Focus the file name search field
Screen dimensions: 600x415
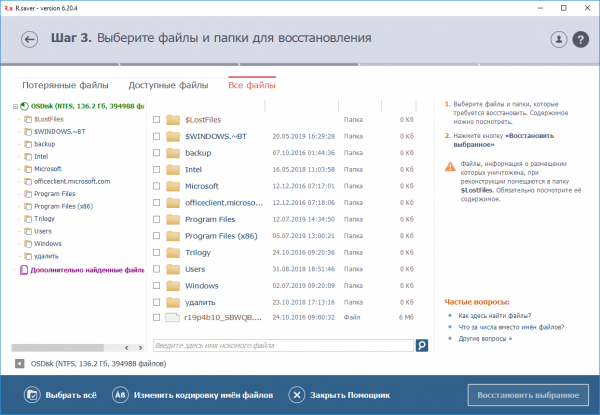[284, 345]
